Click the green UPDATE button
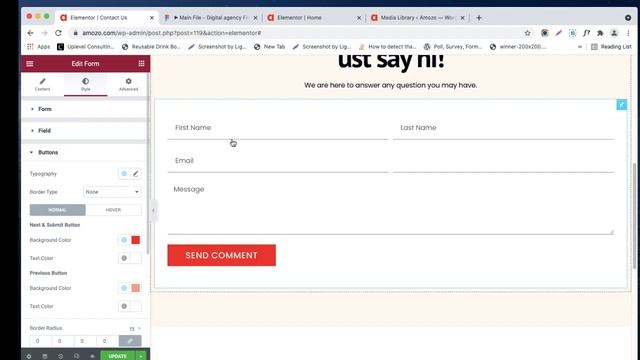This screenshot has height=360, width=640. click(x=118, y=356)
